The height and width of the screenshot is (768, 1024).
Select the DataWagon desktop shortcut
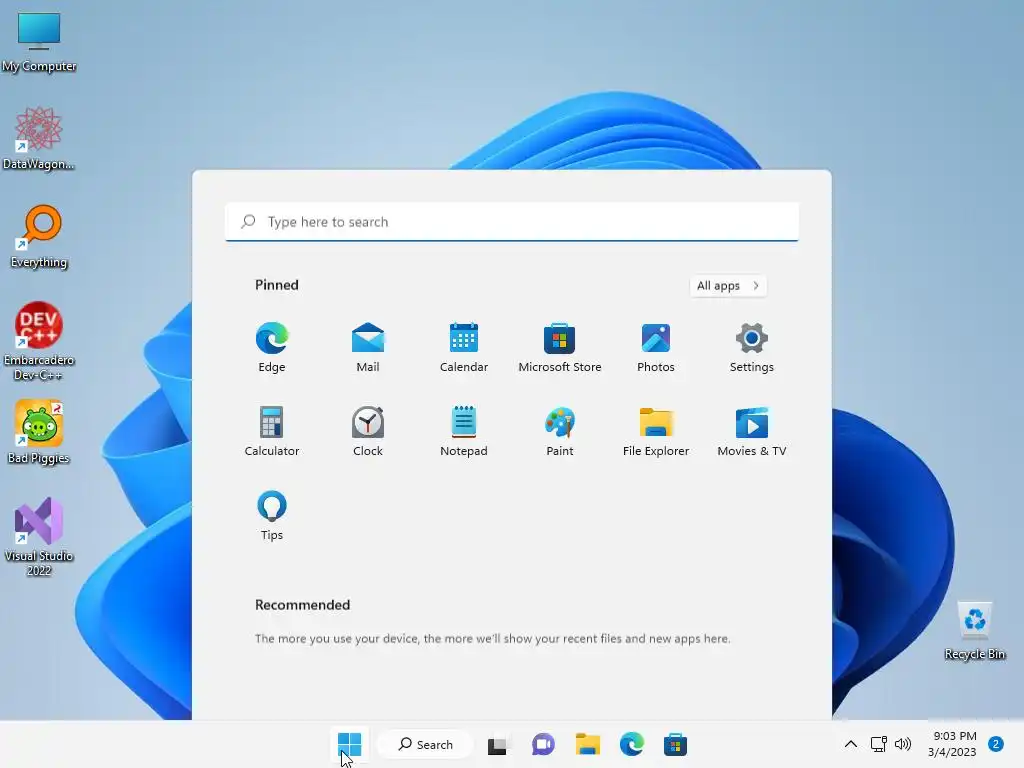[x=39, y=138]
